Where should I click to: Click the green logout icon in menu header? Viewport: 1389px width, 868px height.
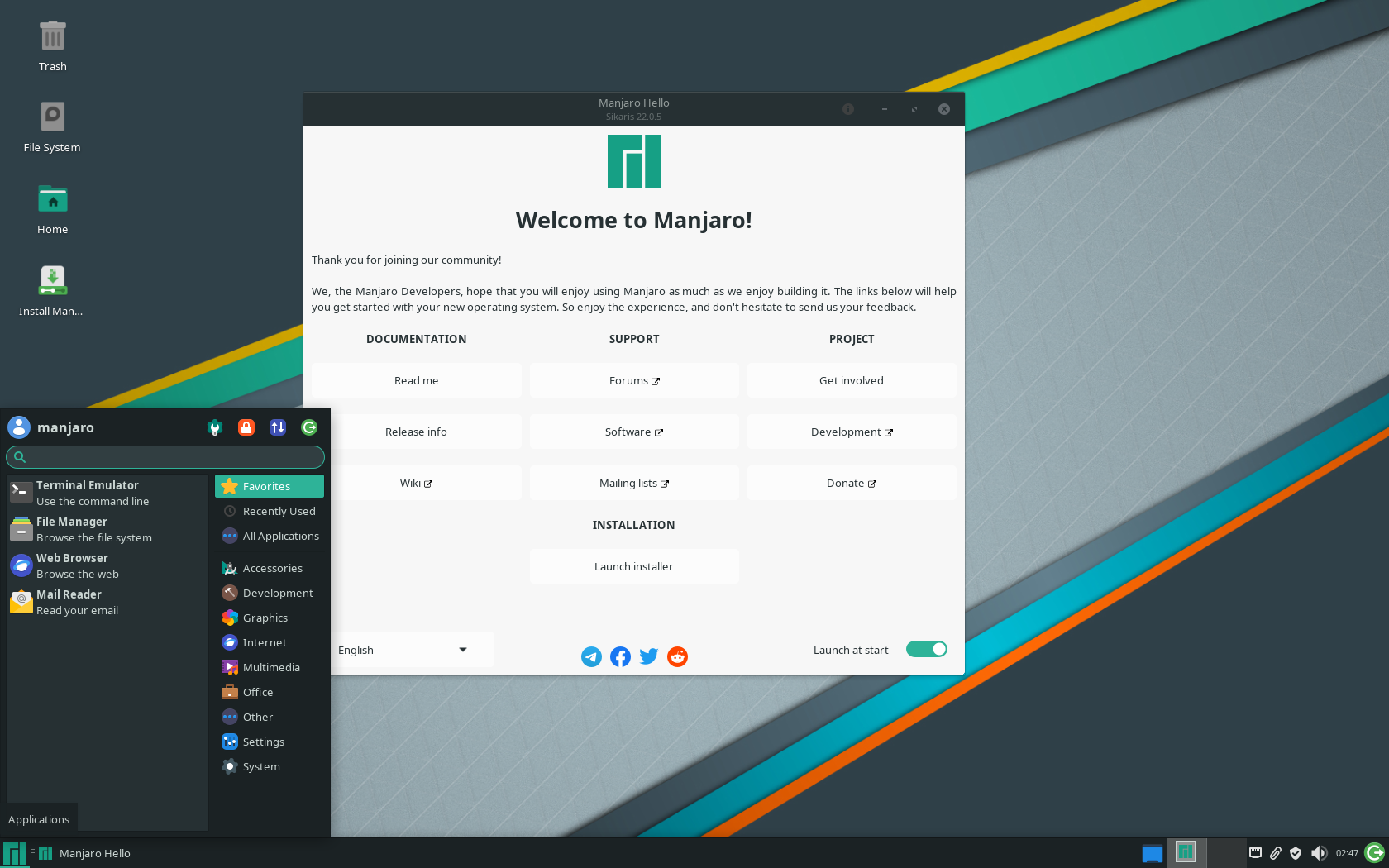pos(309,427)
